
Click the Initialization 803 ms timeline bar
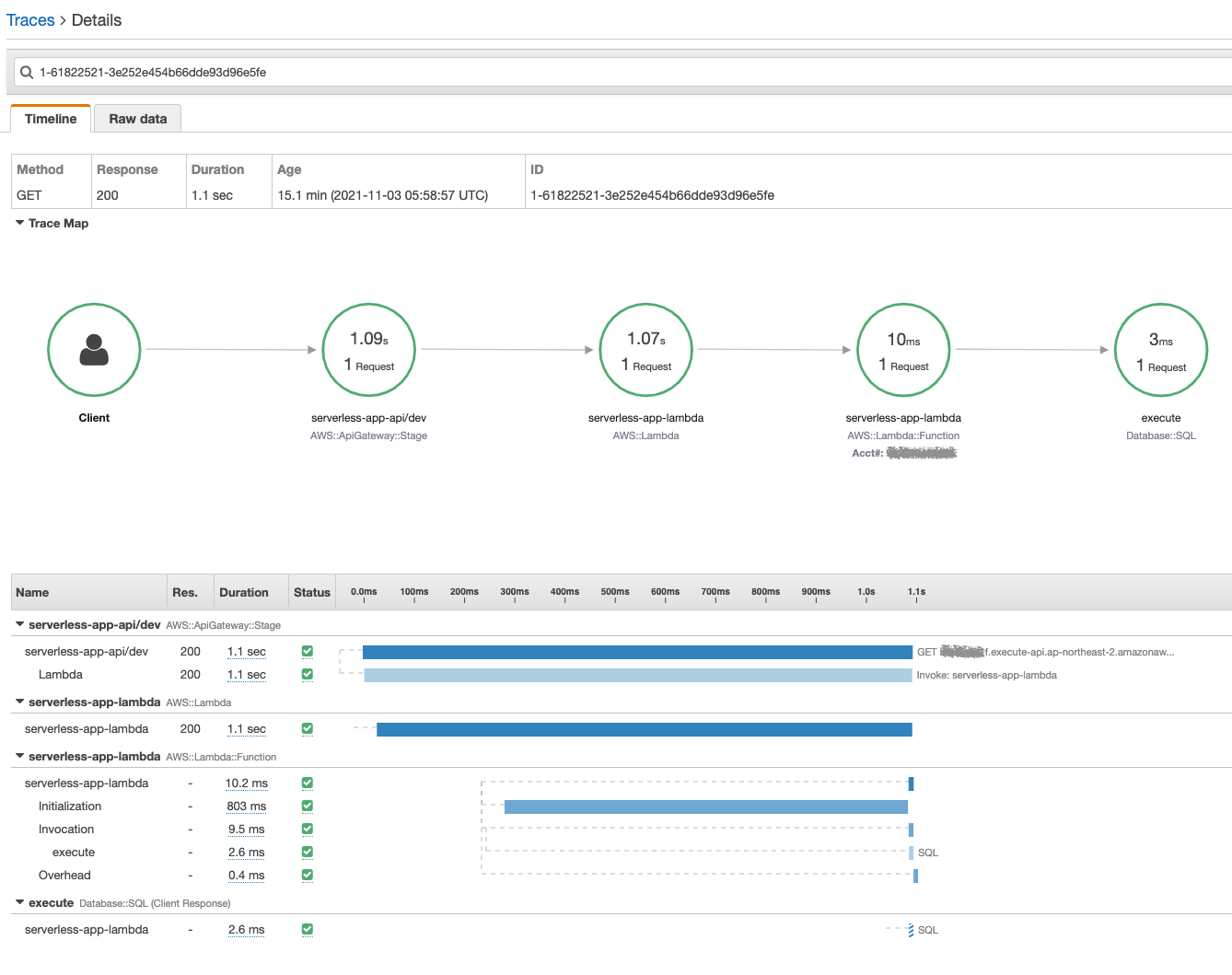point(706,807)
